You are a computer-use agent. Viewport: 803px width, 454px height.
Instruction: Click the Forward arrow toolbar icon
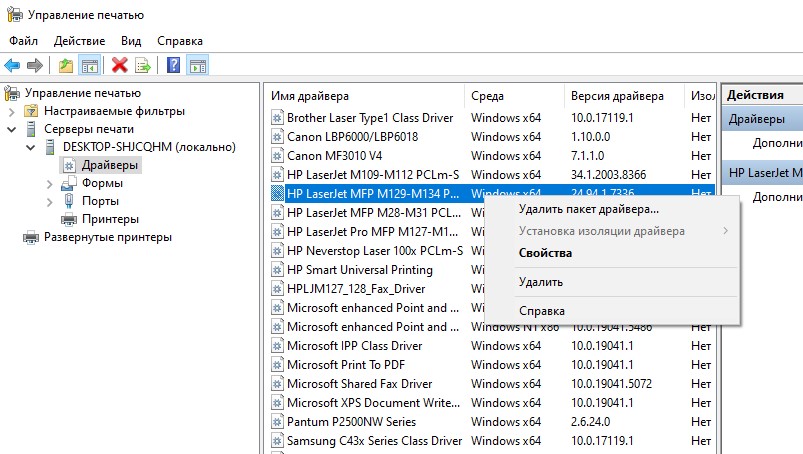pyautogui.click(x=34, y=66)
